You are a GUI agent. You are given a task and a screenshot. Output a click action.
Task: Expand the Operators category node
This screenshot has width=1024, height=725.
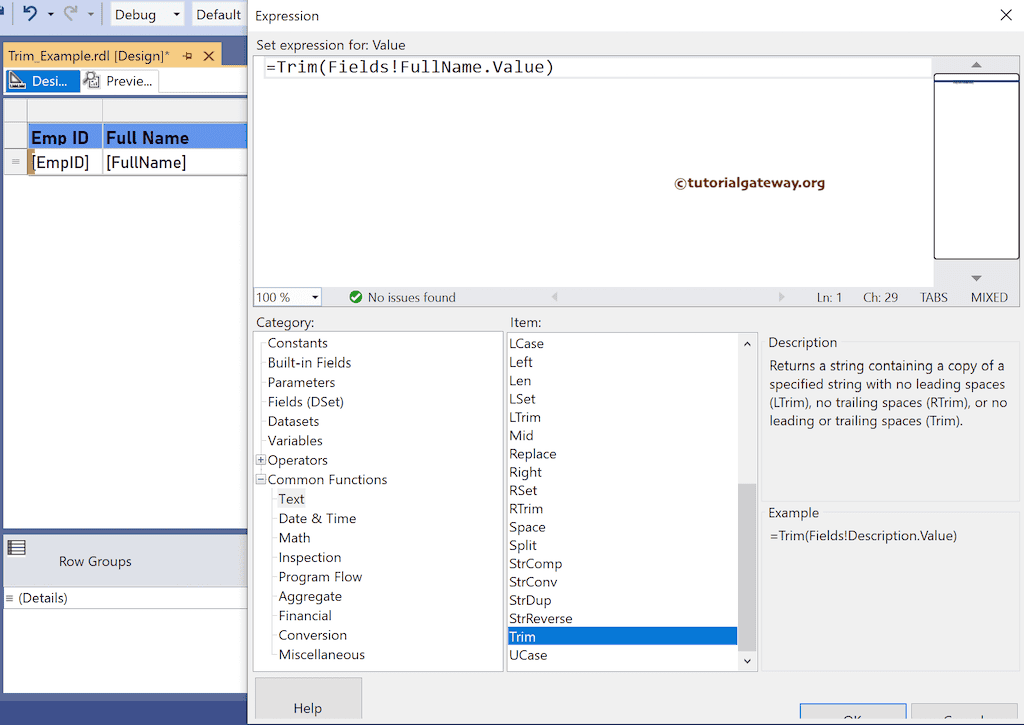click(259, 460)
